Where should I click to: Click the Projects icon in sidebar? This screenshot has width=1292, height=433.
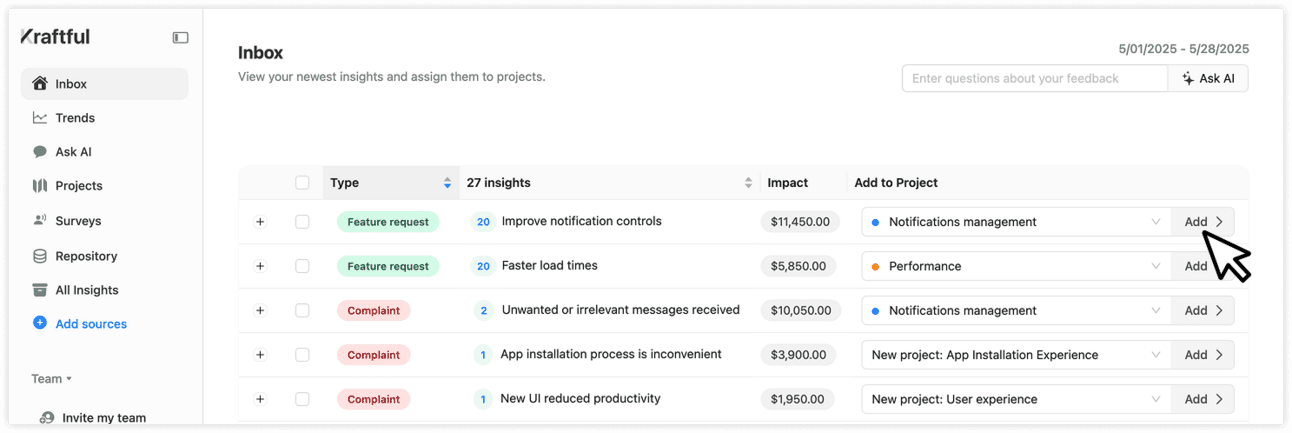coord(40,186)
